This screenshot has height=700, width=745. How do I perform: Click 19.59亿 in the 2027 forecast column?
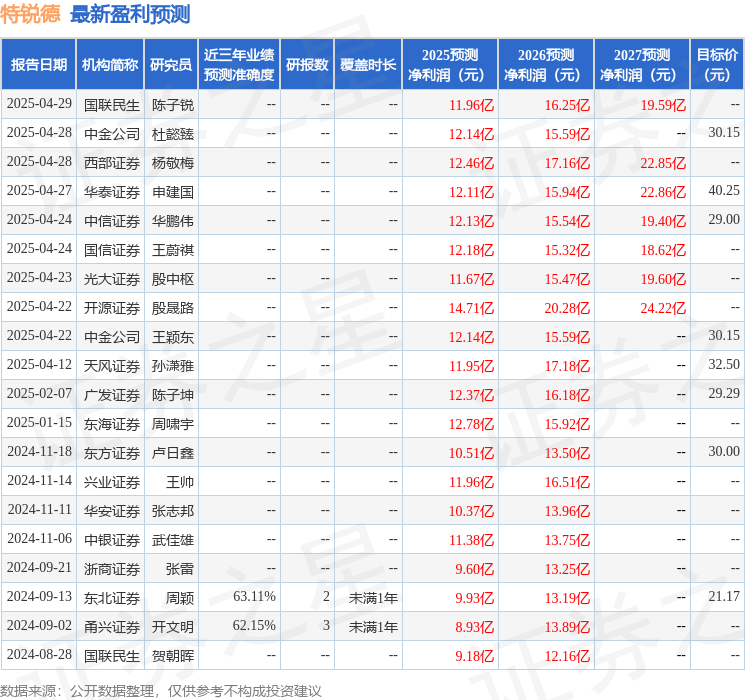(x=663, y=105)
